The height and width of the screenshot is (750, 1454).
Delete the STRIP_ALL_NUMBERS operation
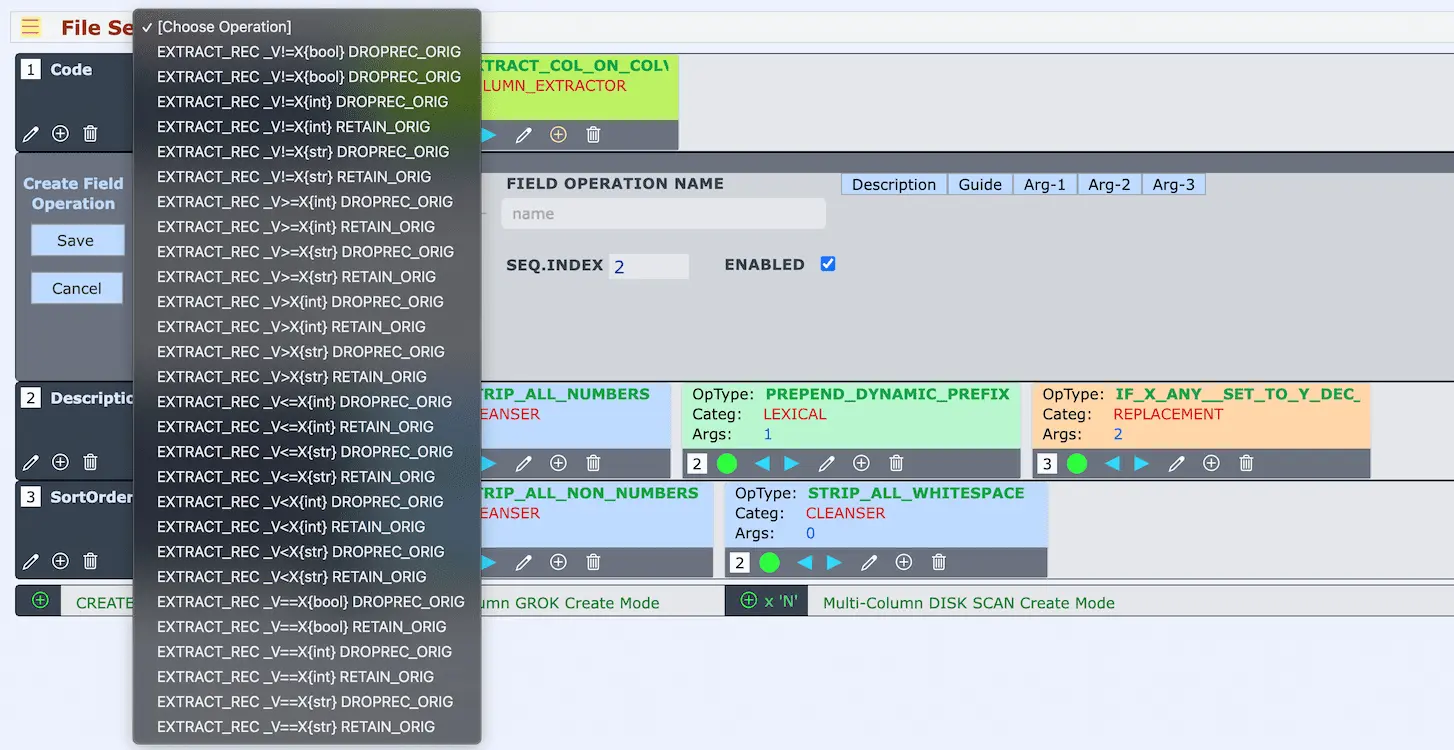[593, 463]
